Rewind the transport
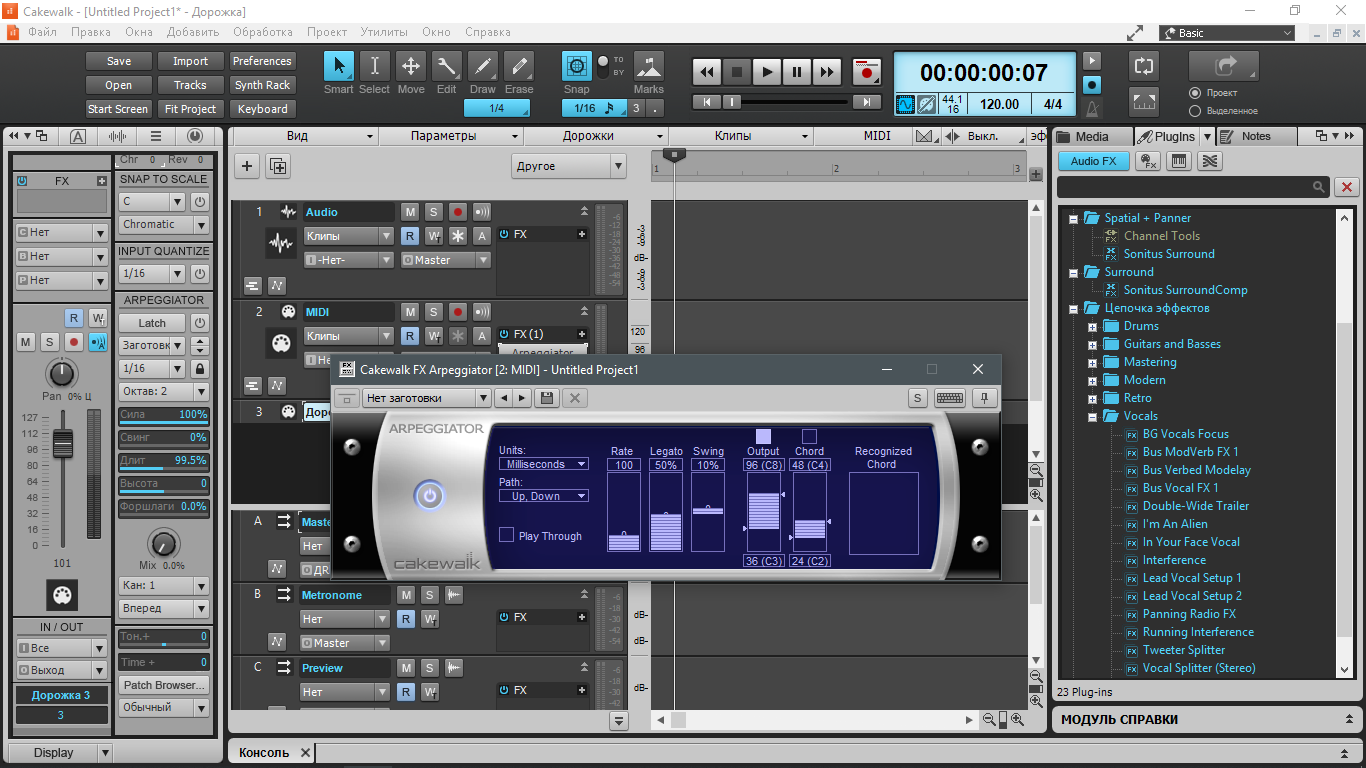 coord(707,72)
